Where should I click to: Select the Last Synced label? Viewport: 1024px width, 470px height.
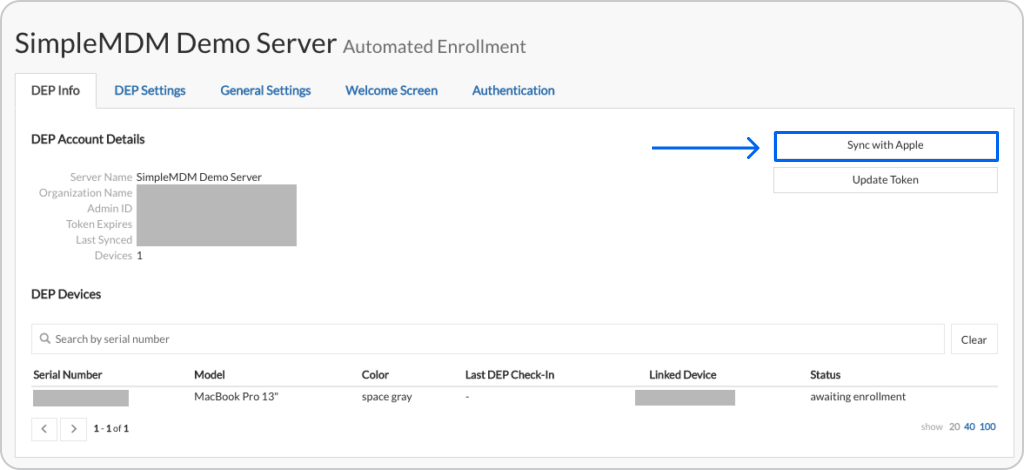click(104, 240)
